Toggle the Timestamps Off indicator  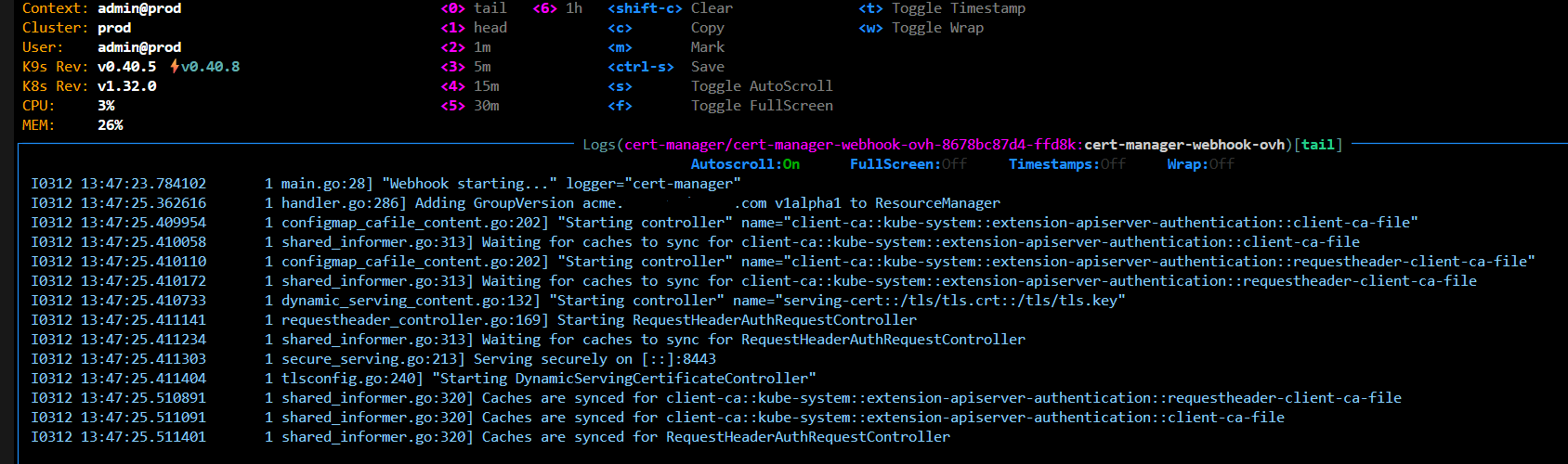pos(1066,164)
